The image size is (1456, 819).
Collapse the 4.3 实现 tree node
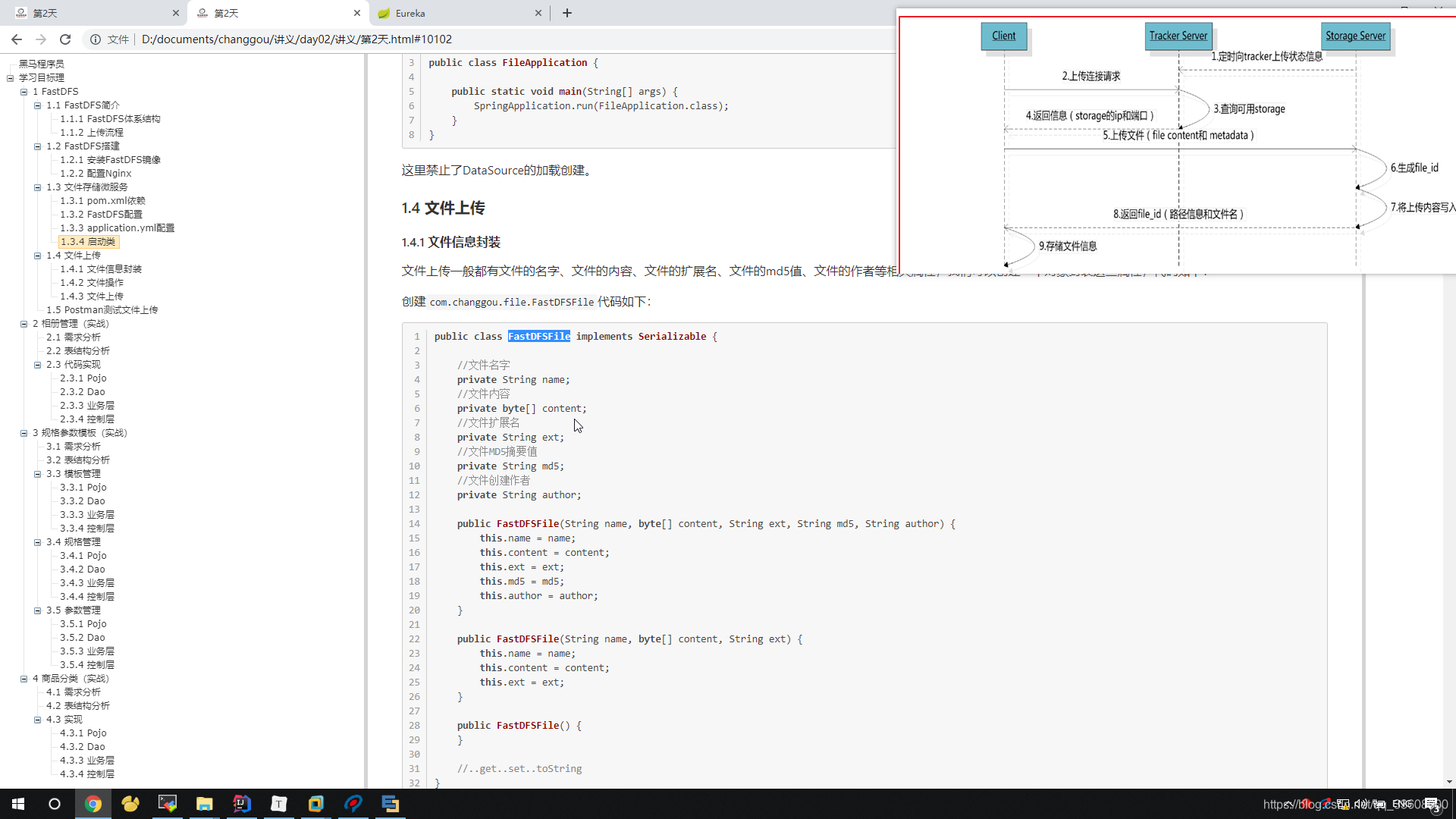(38, 720)
